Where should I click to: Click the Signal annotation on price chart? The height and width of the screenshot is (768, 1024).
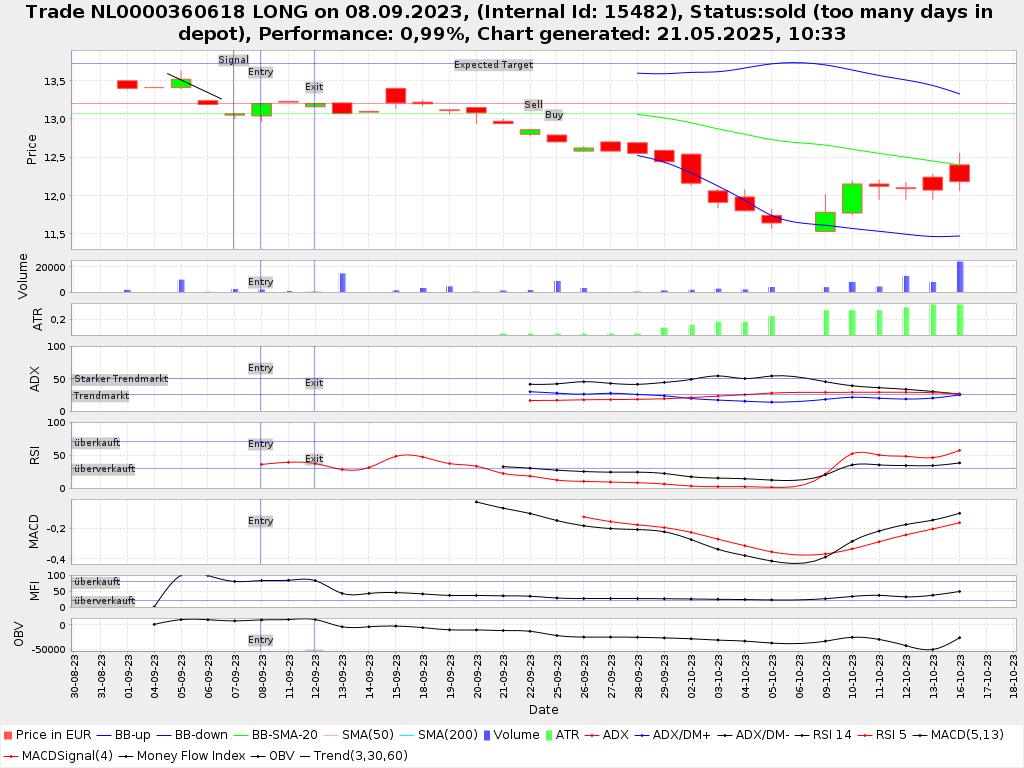coord(233,60)
